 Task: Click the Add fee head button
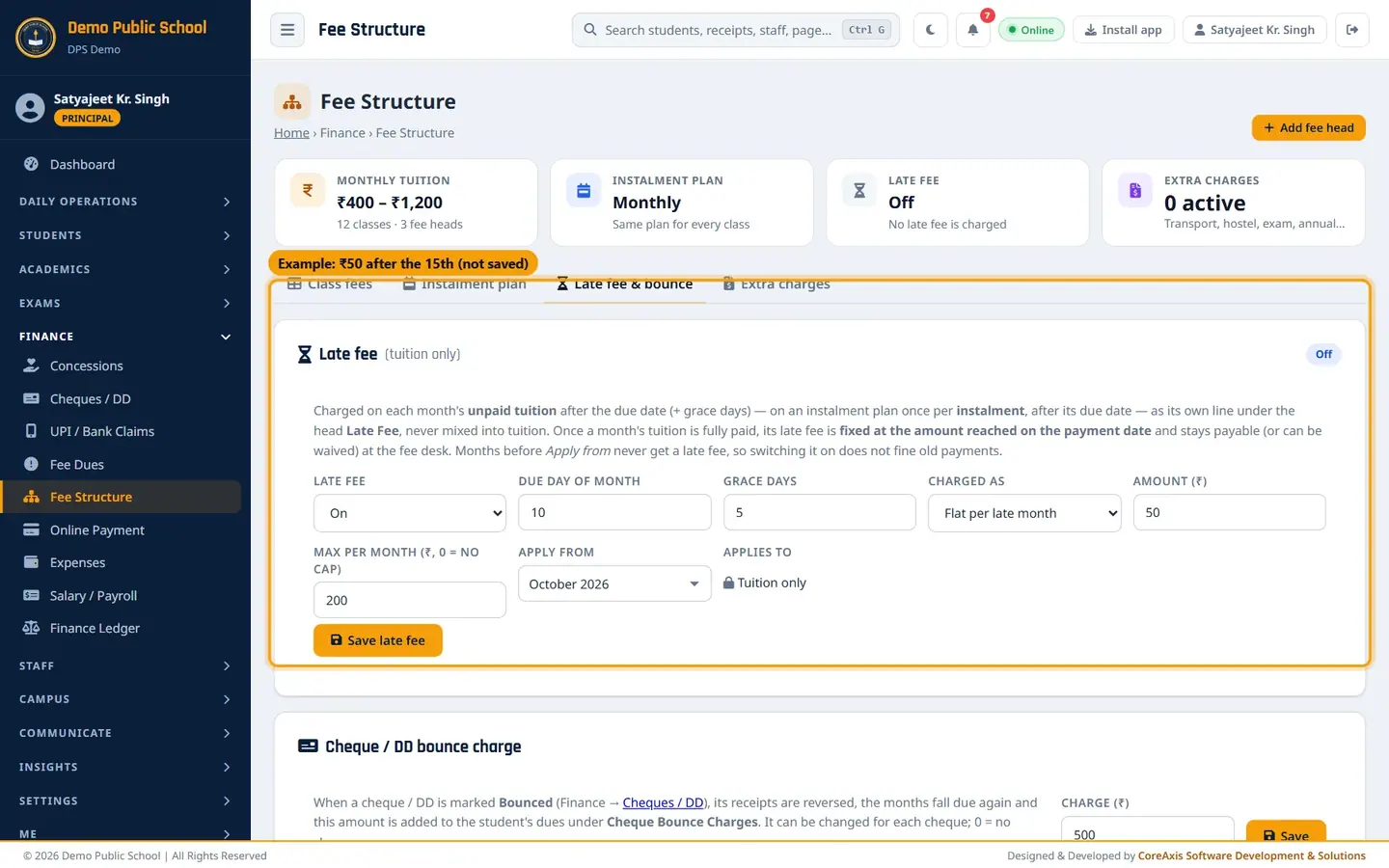(1308, 127)
